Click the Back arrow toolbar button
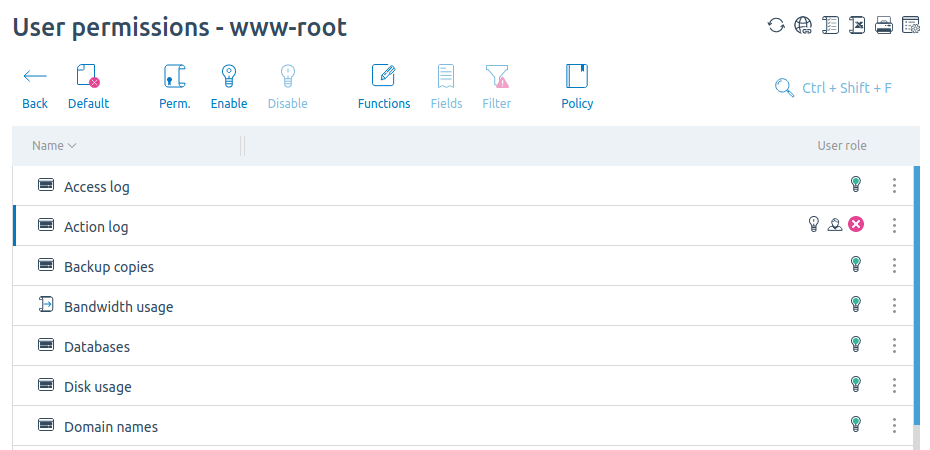 click(x=35, y=87)
